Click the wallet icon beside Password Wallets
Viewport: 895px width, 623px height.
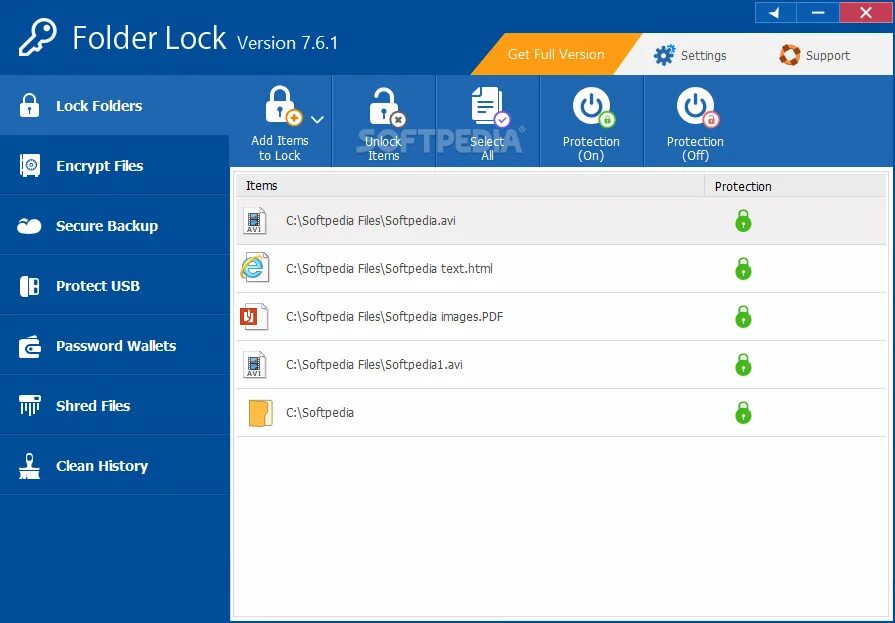30,347
